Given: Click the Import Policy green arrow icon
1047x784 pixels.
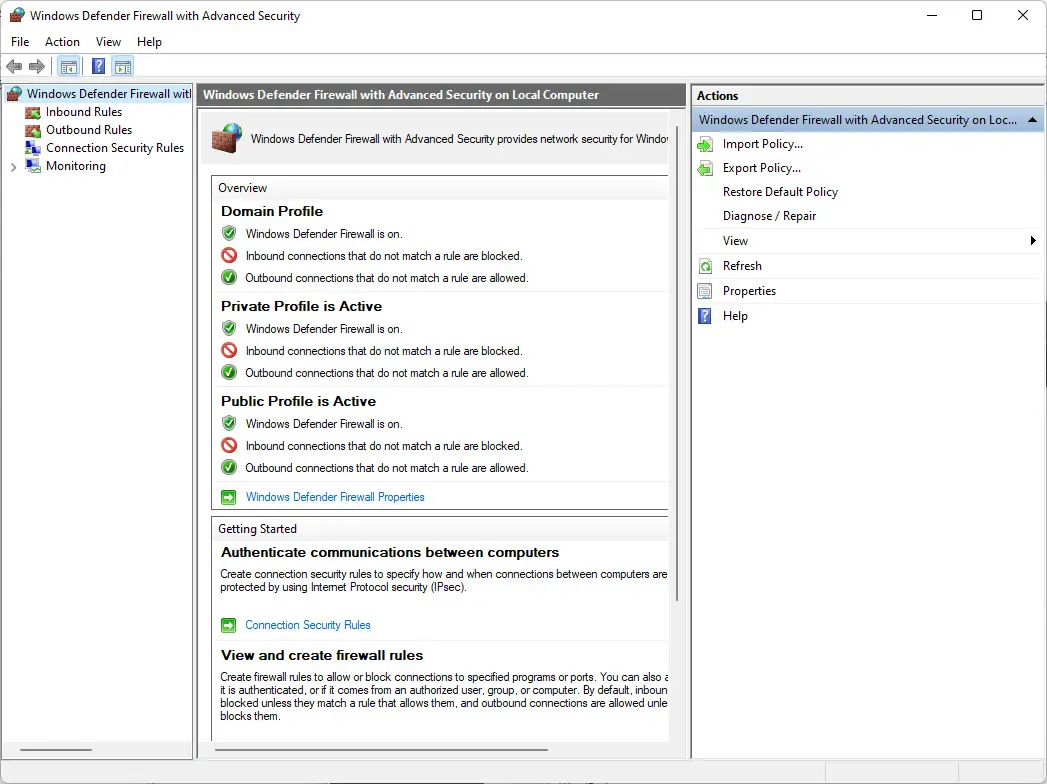Looking at the screenshot, I should (x=704, y=144).
